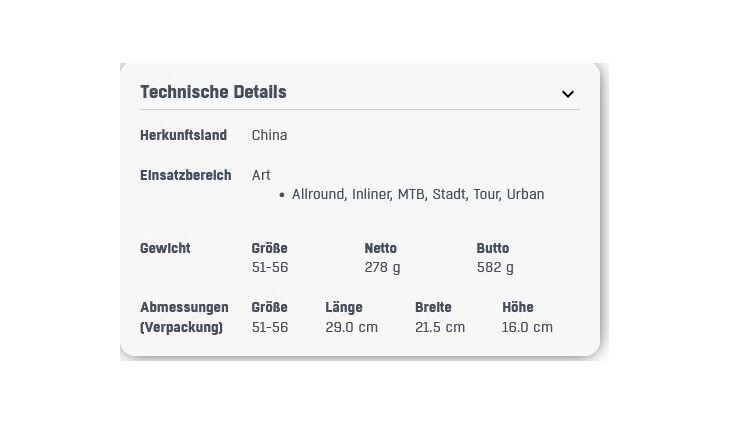
Task: Click the Breite column header
Action: click(x=433, y=307)
